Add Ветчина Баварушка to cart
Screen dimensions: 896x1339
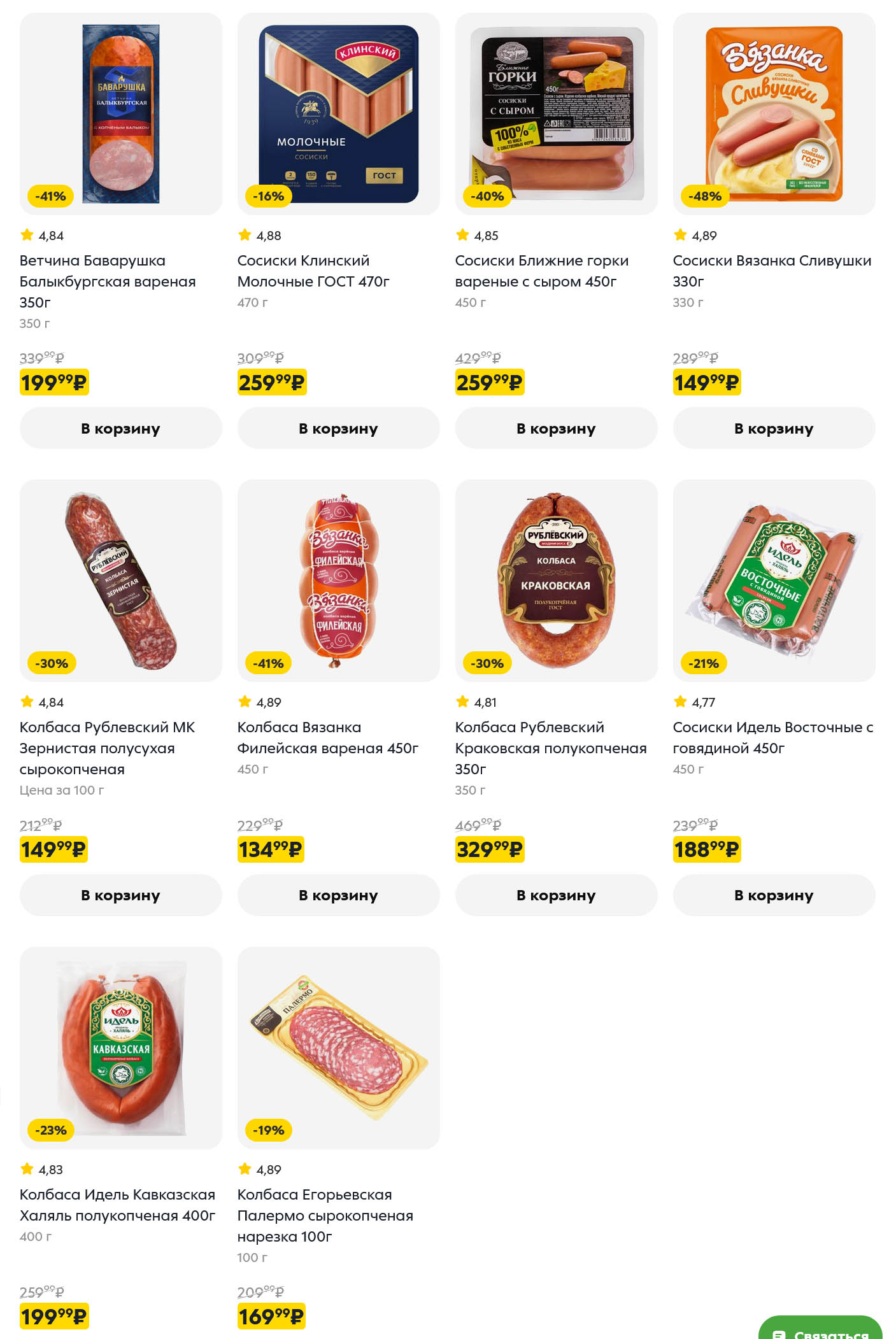coord(120,429)
